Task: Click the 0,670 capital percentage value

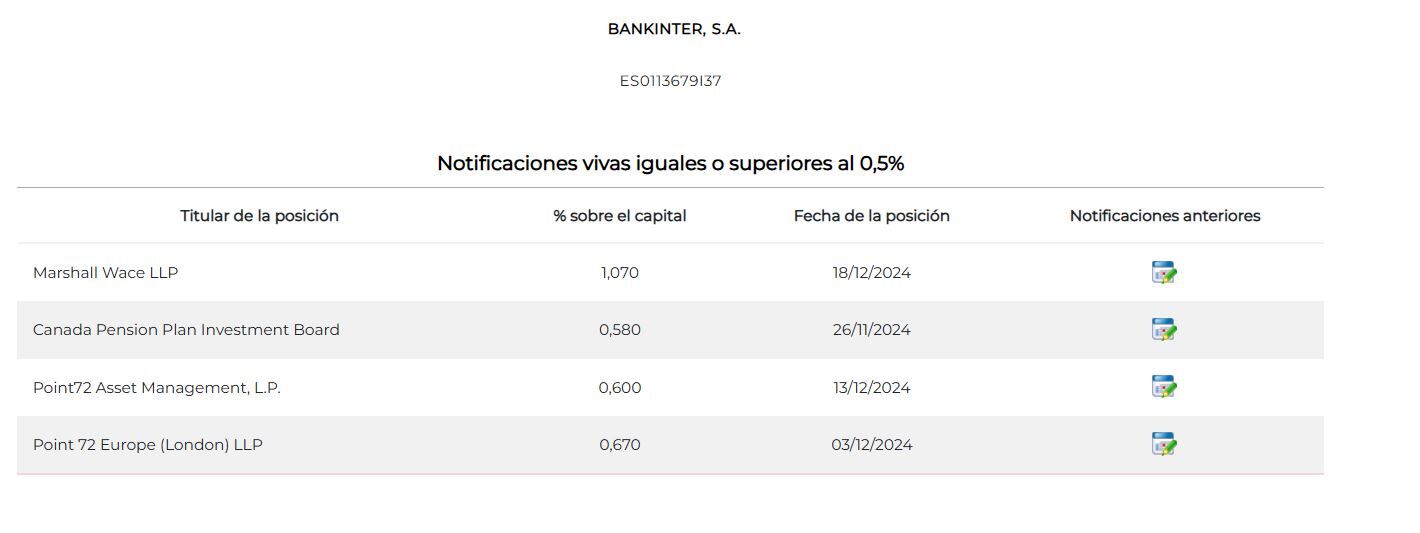Action: coord(620,445)
